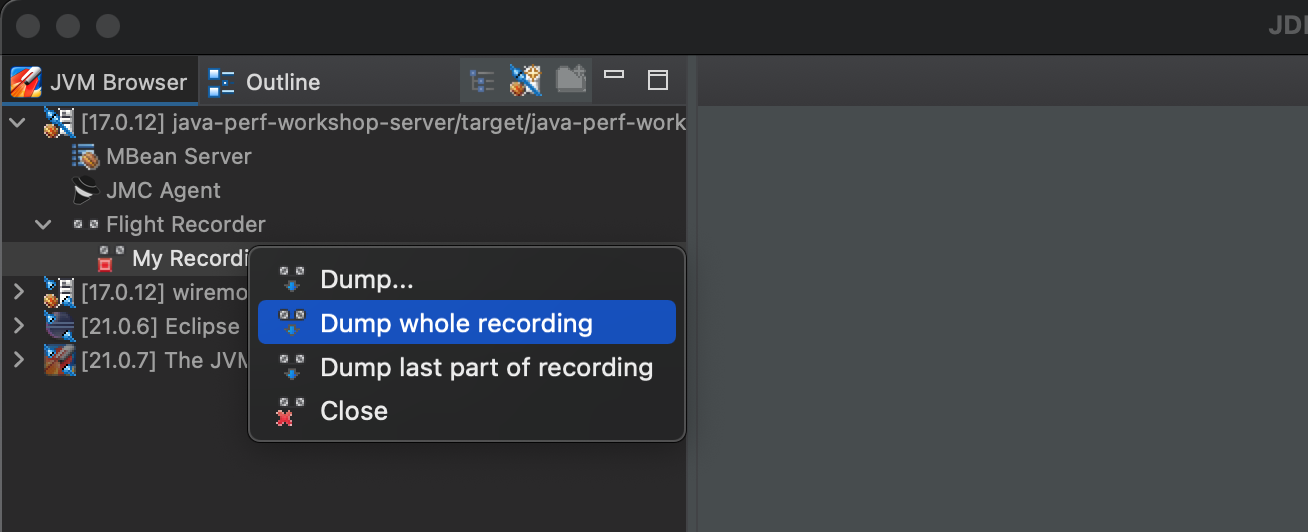Click the Flight Recorder tree label
This screenshot has width=1308, height=532.
pyautogui.click(x=186, y=224)
